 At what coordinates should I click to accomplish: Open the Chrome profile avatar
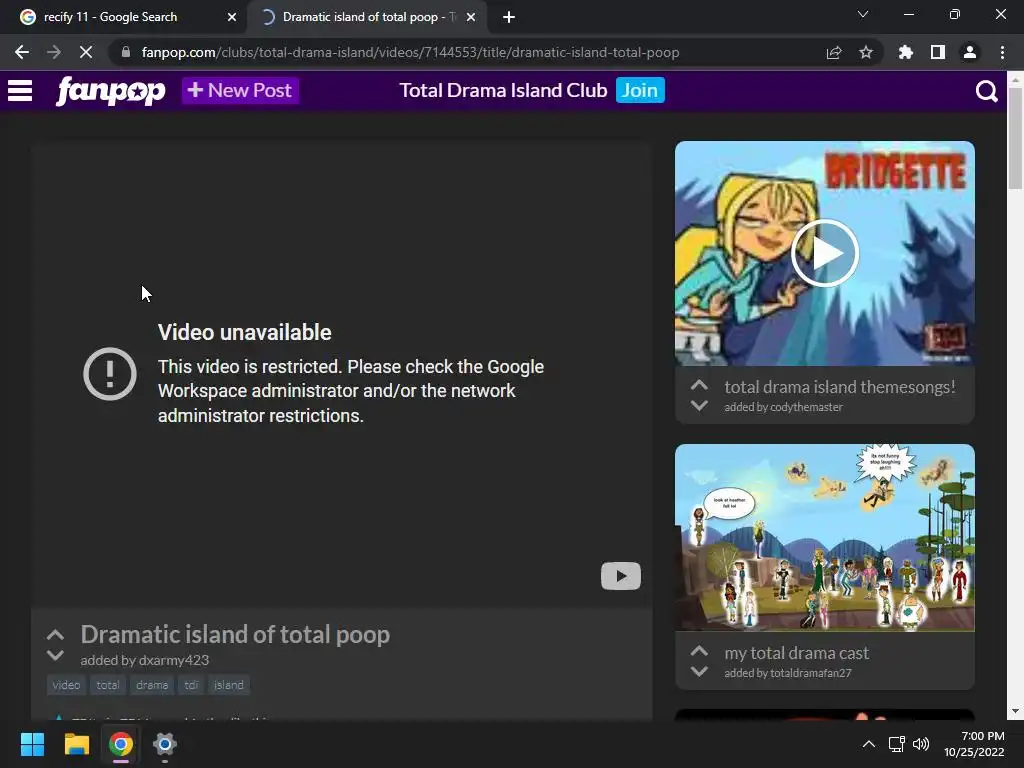[970, 52]
